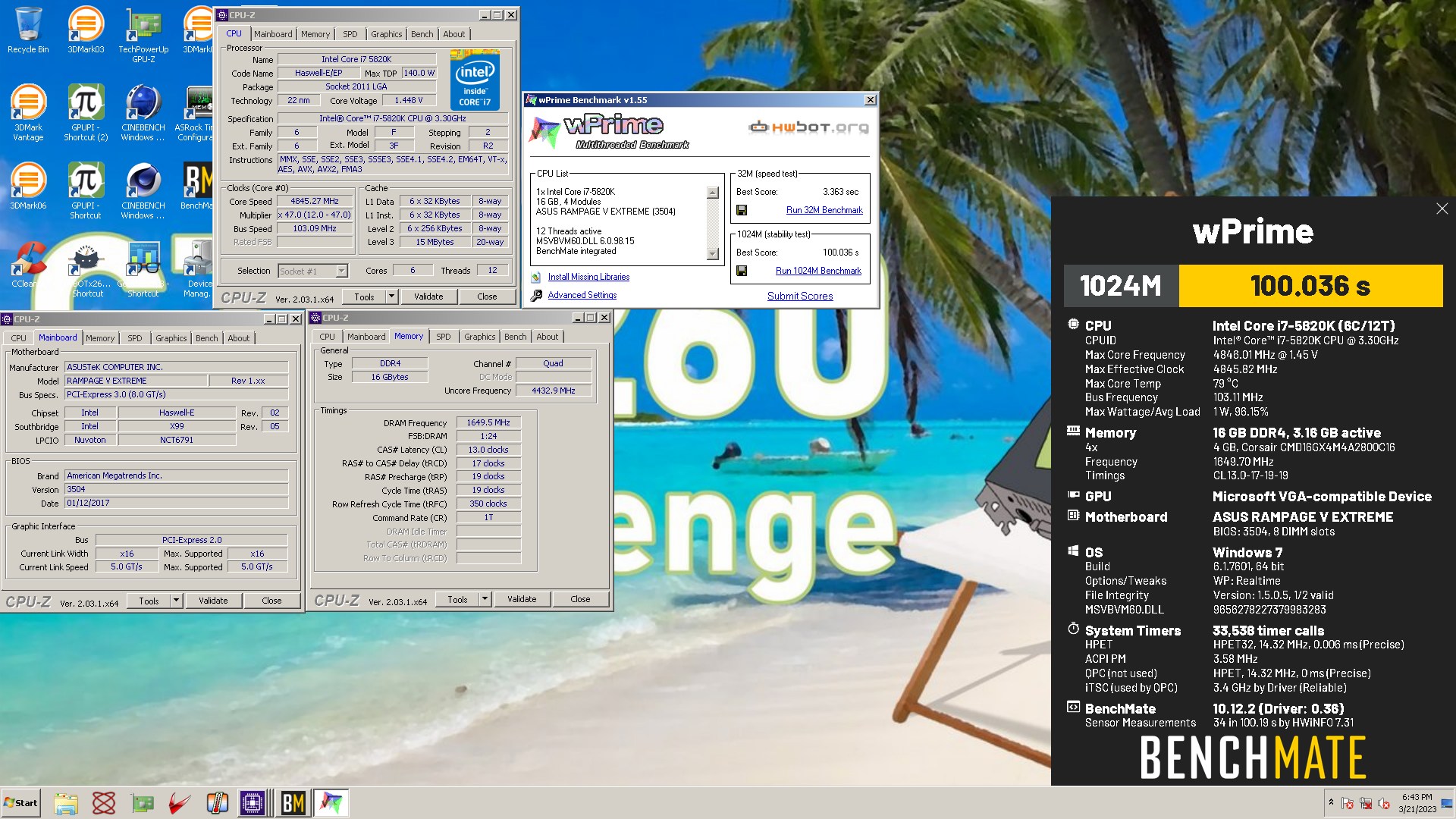Launch 3DMark06 desktop shortcut

(28, 187)
